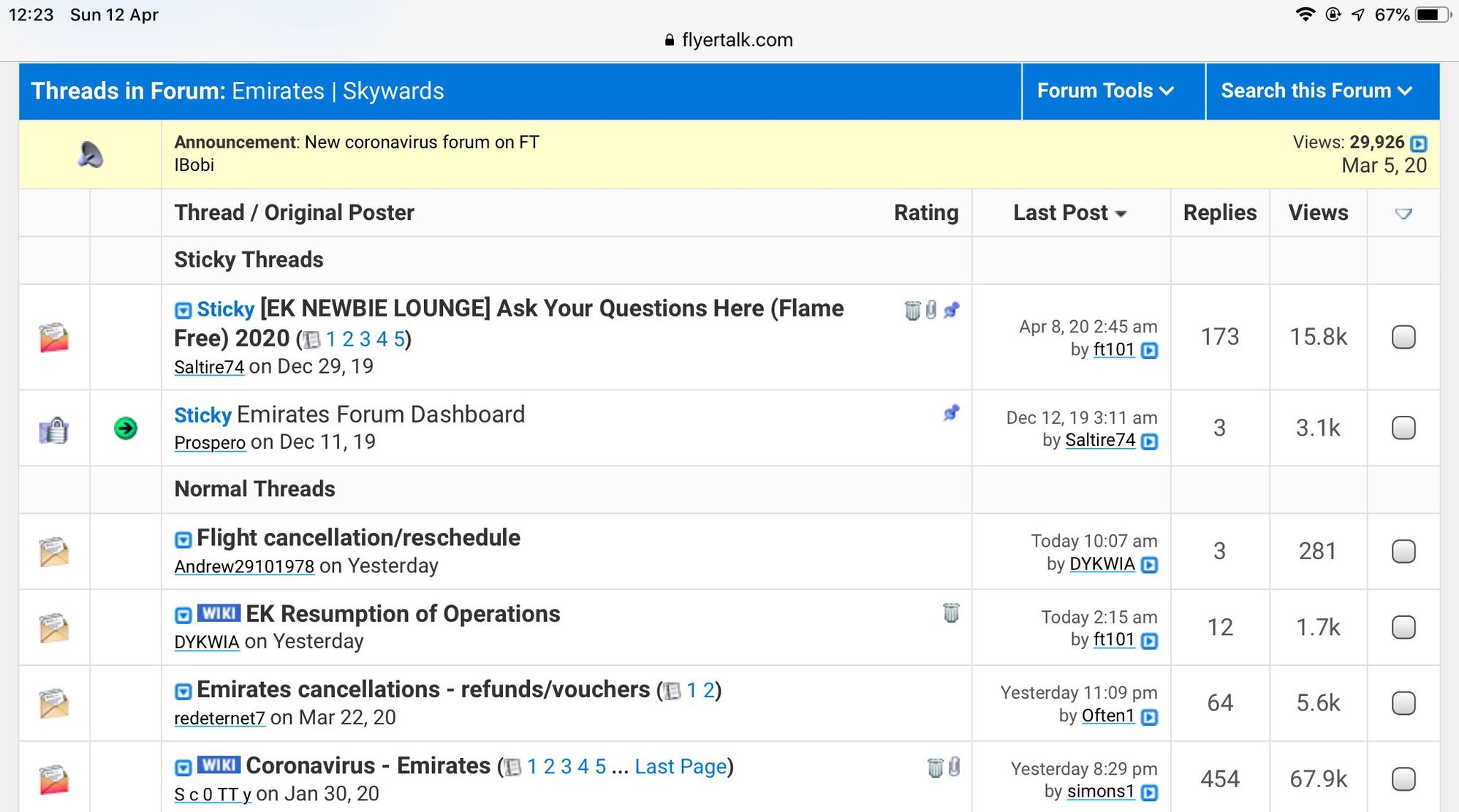Click the flyertalk.com address bar
This screenshot has height=812, width=1459.
[729, 40]
